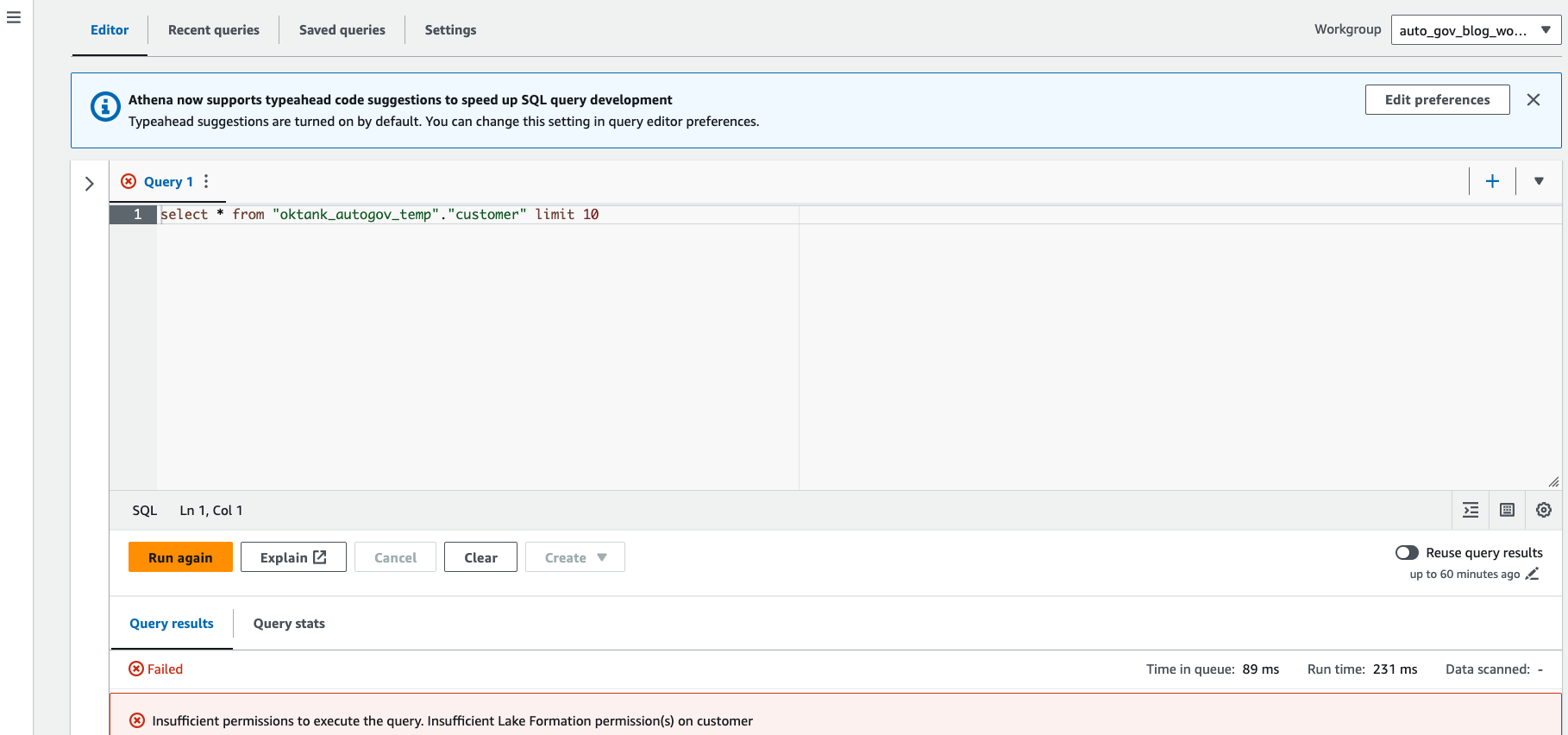
Task: Open editor preferences gear icon
Action: [x=1544, y=510]
